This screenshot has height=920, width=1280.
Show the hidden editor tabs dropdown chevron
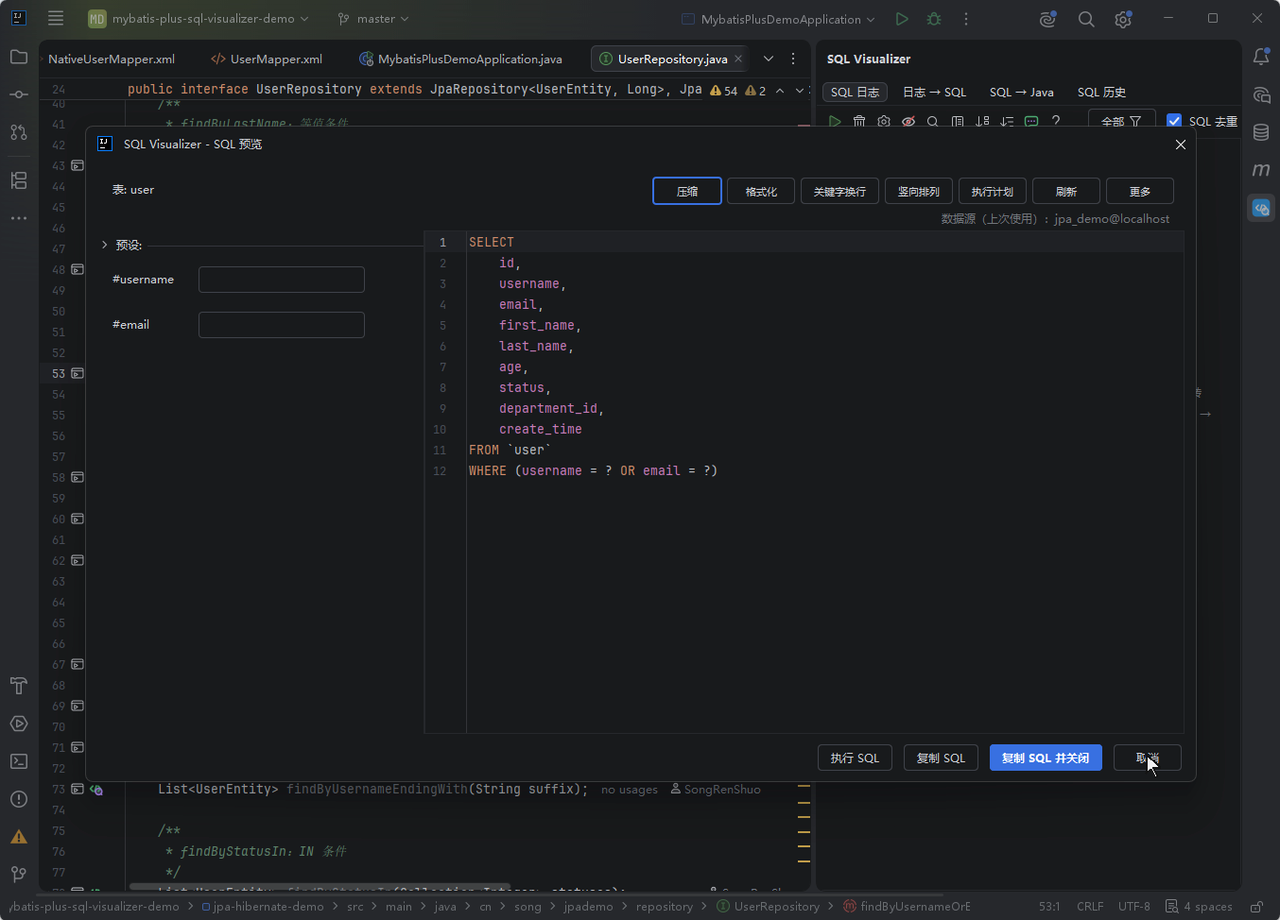pos(768,59)
